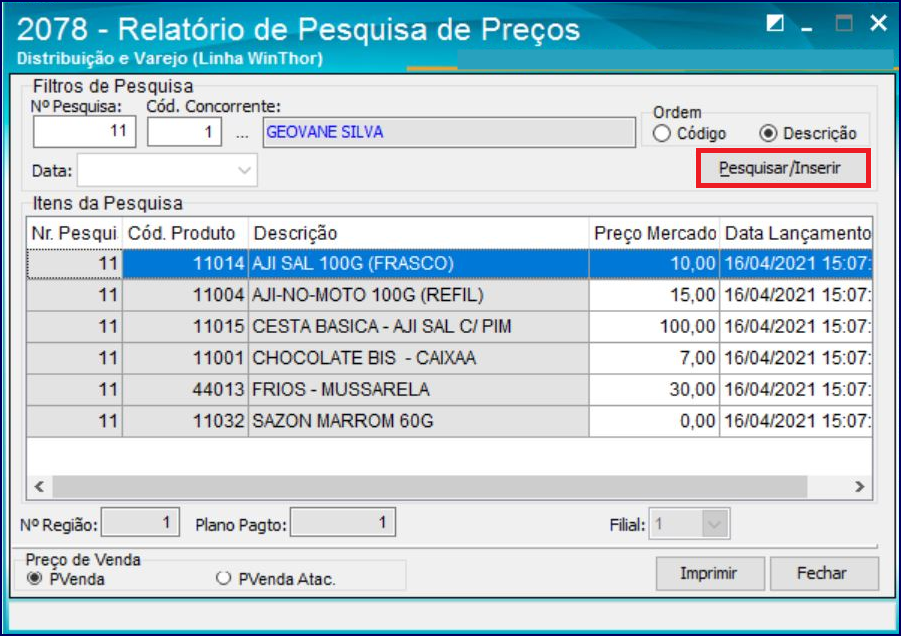The height and width of the screenshot is (636, 901).
Task: Click the market price 100,00 cell
Action: pos(654,327)
